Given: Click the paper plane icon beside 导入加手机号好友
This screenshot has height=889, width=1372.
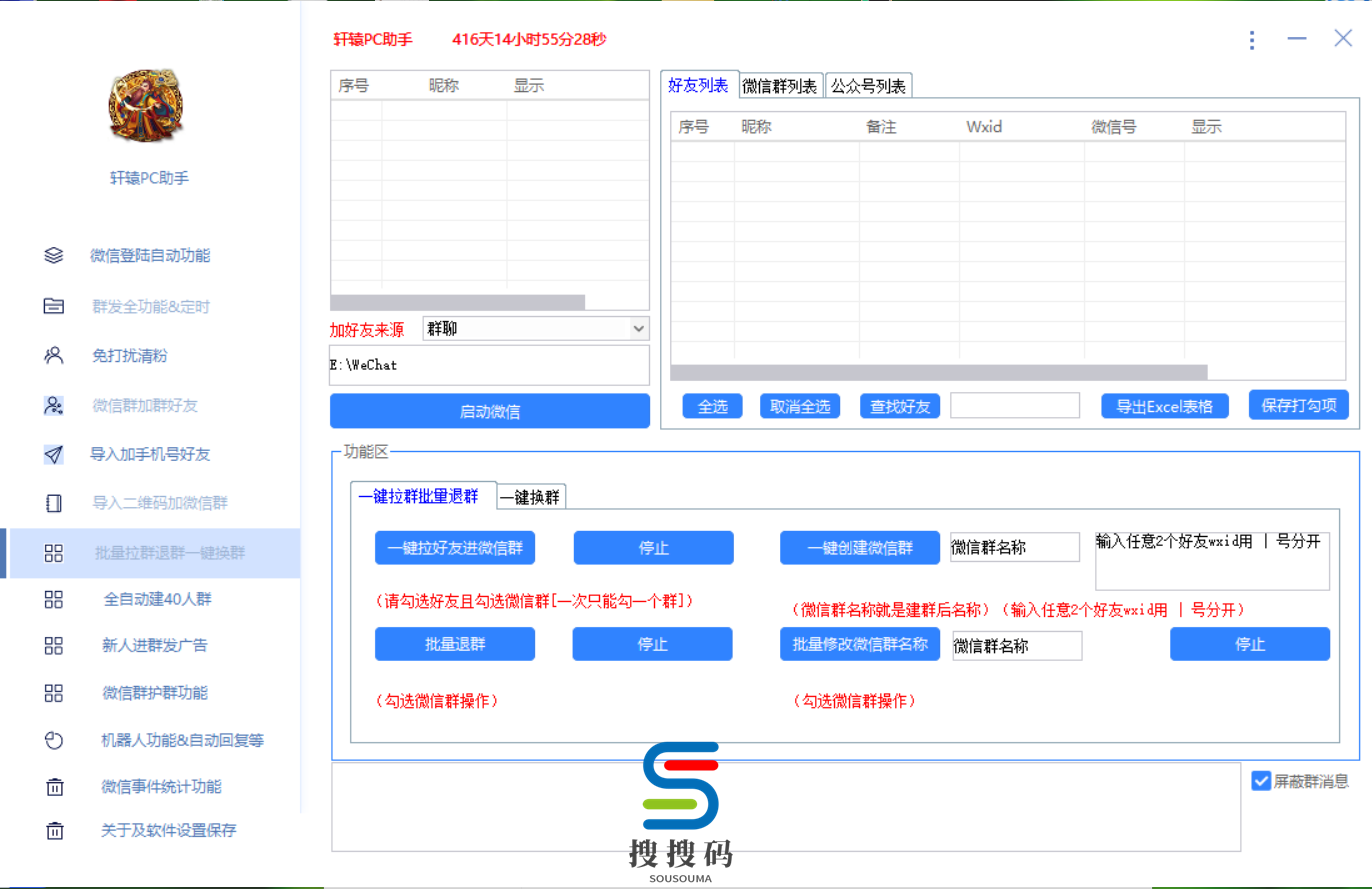Looking at the screenshot, I should click(x=54, y=454).
